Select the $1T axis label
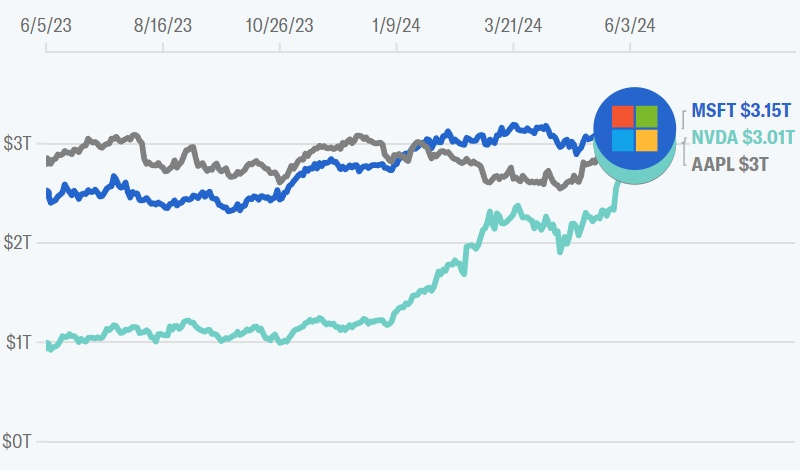 pos(21,343)
